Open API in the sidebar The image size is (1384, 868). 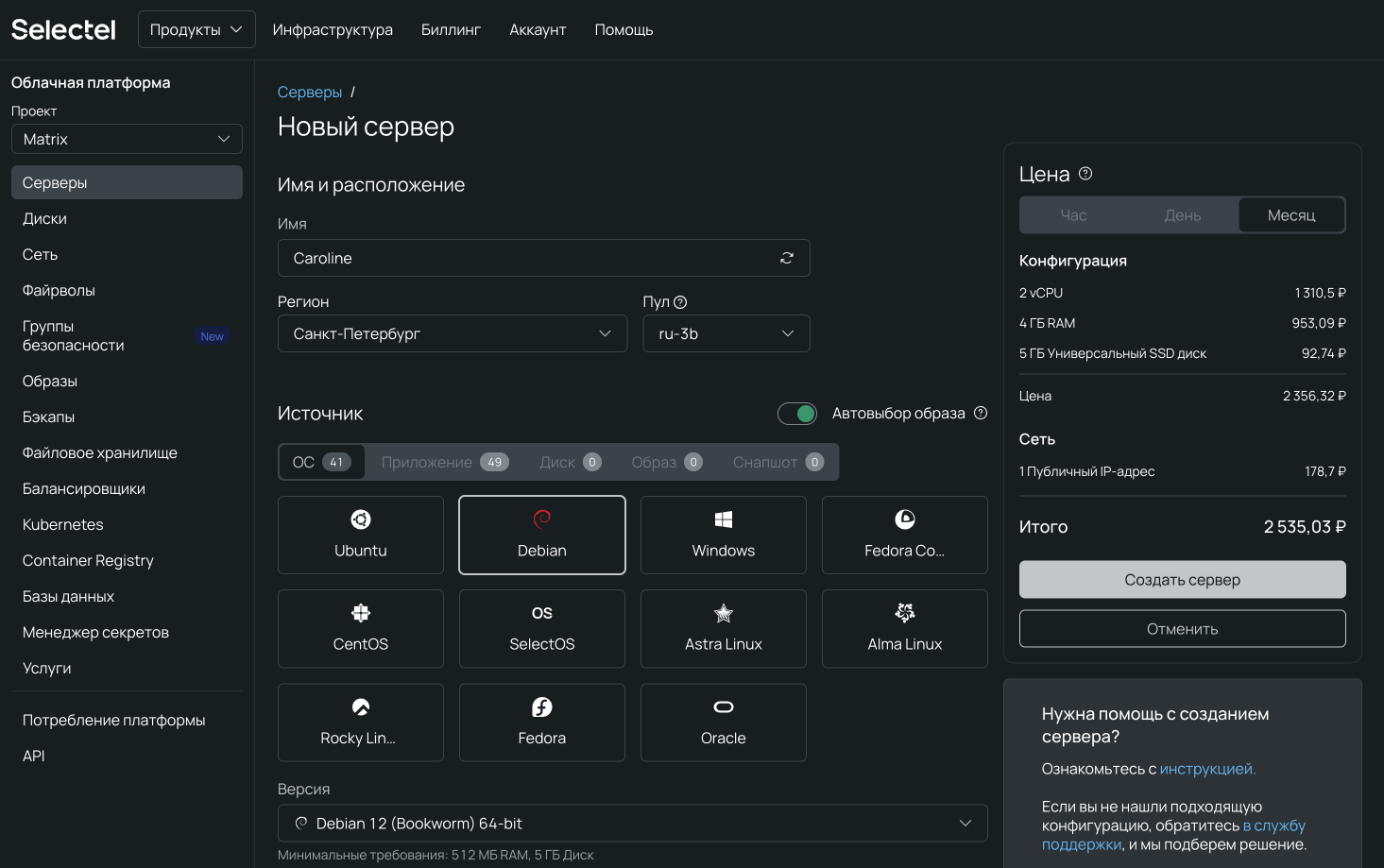point(127,756)
